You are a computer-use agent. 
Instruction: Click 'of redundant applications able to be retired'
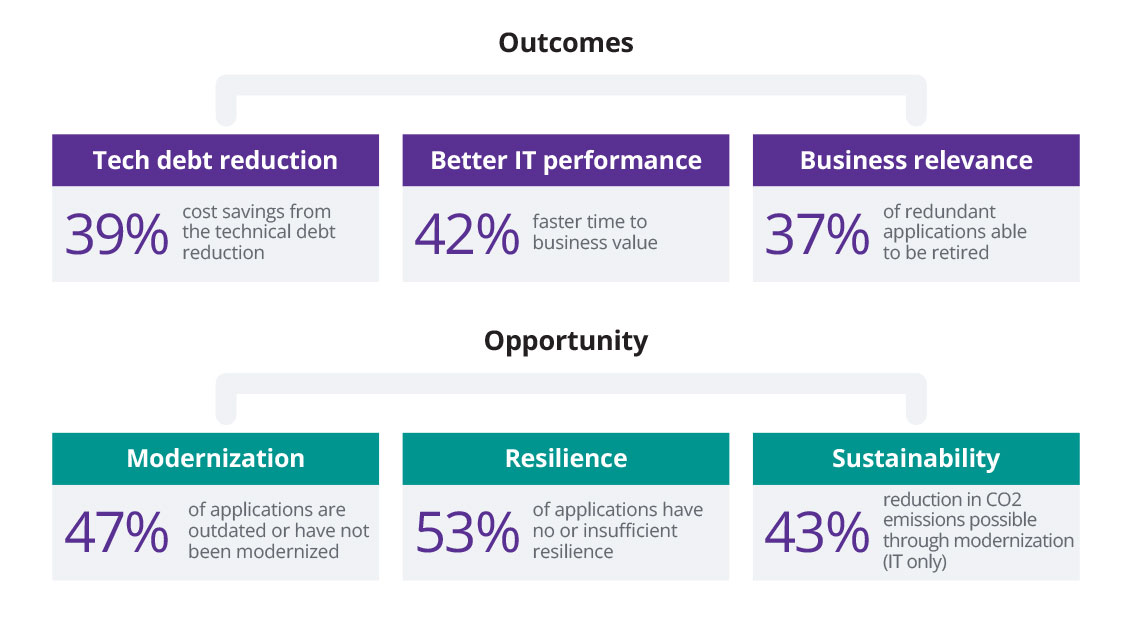coord(954,232)
